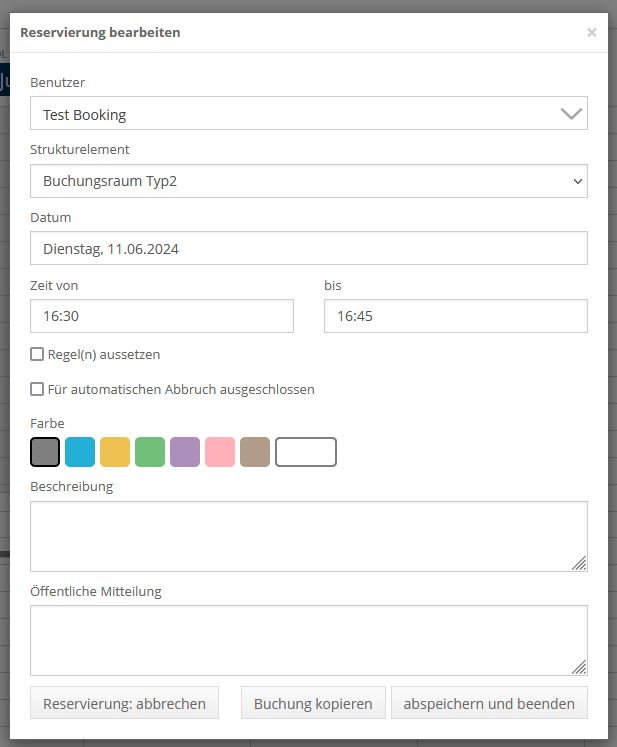Click the Datum field
The width and height of the screenshot is (617, 747).
(x=308, y=249)
